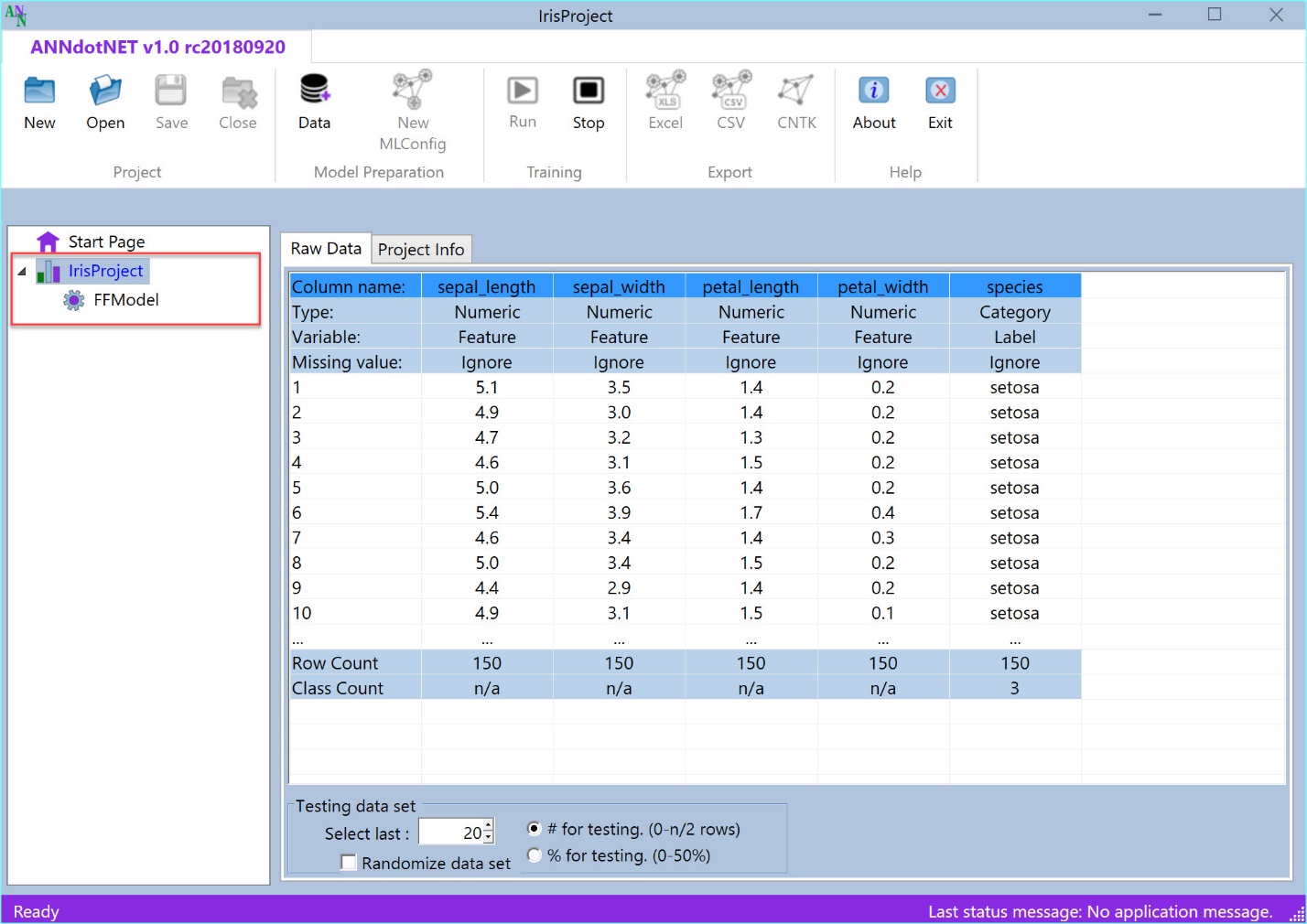Export the model to CNTK

point(796,90)
